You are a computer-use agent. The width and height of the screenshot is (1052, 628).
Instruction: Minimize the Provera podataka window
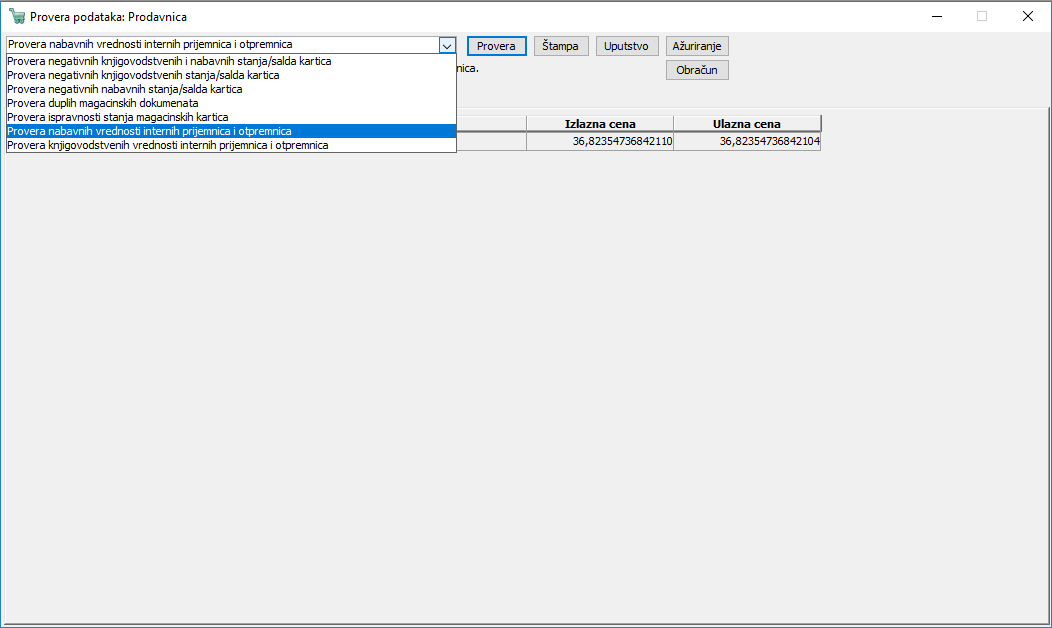937,16
